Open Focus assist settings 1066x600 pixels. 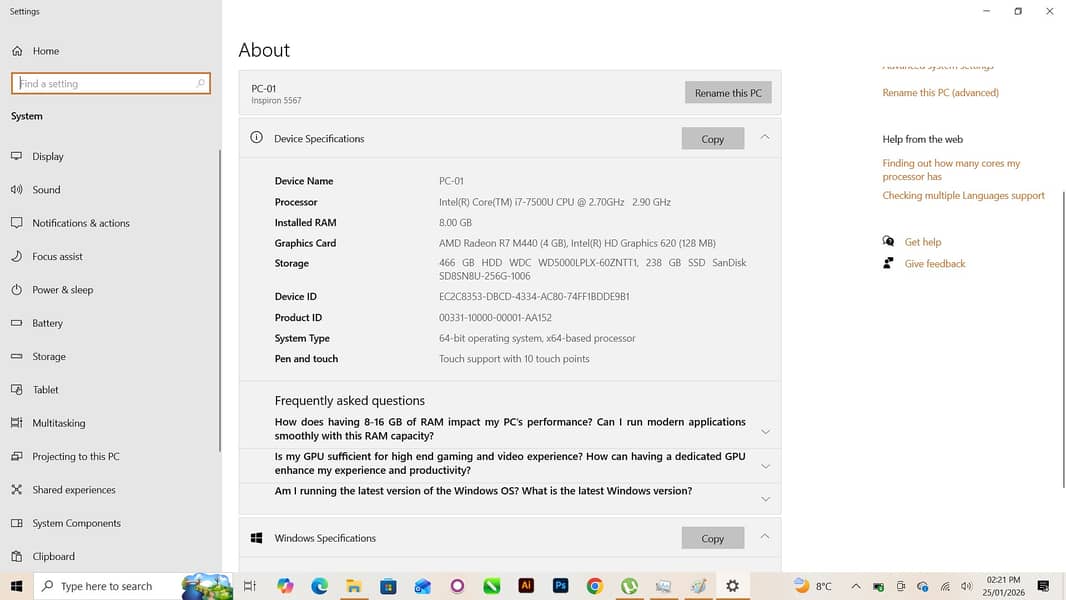57,257
